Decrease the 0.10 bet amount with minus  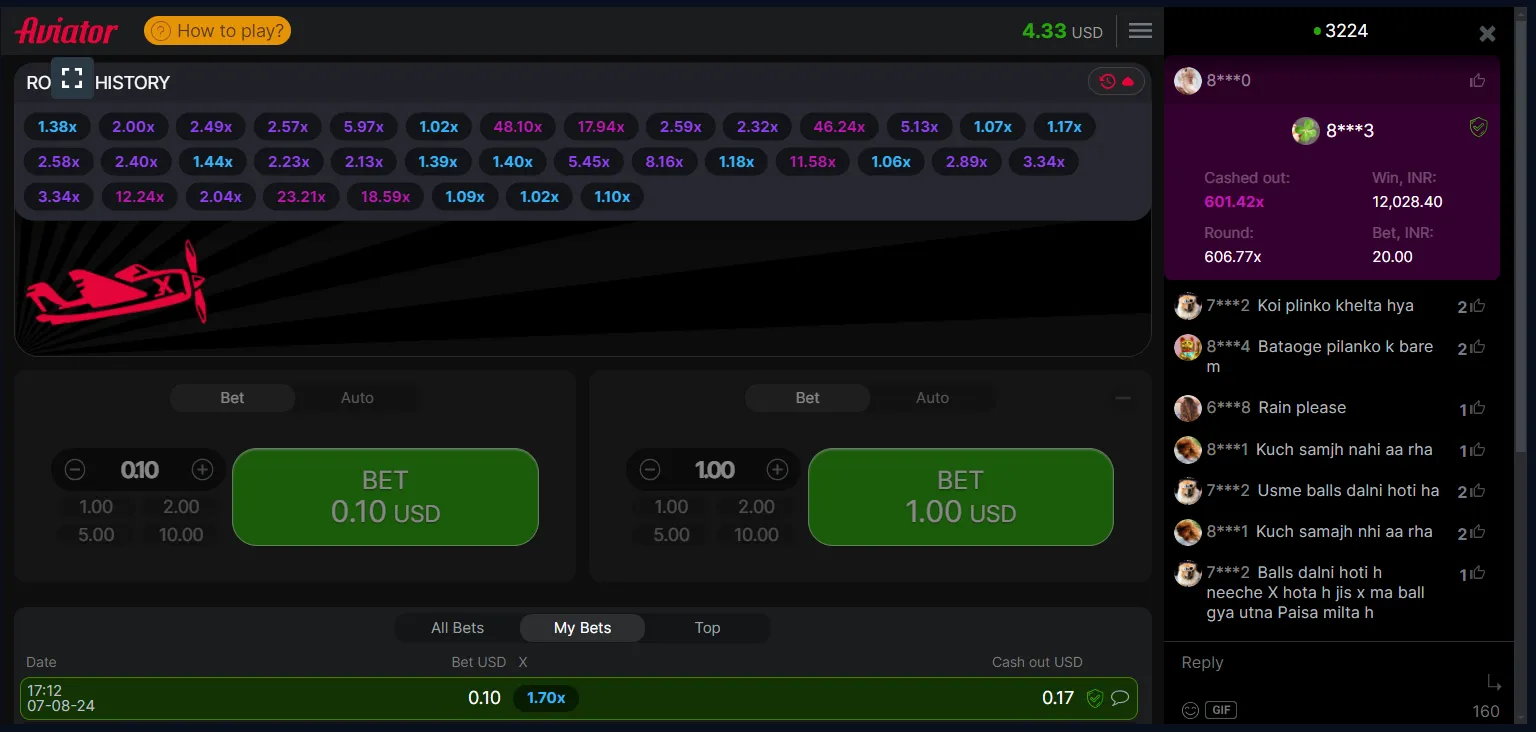coord(75,470)
